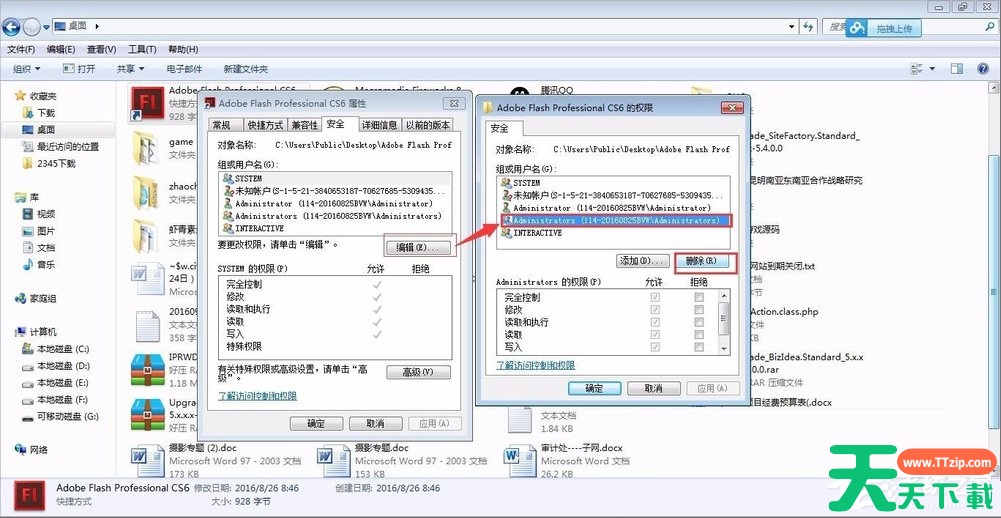Select 桌面 in the navigation pane

coord(39,130)
